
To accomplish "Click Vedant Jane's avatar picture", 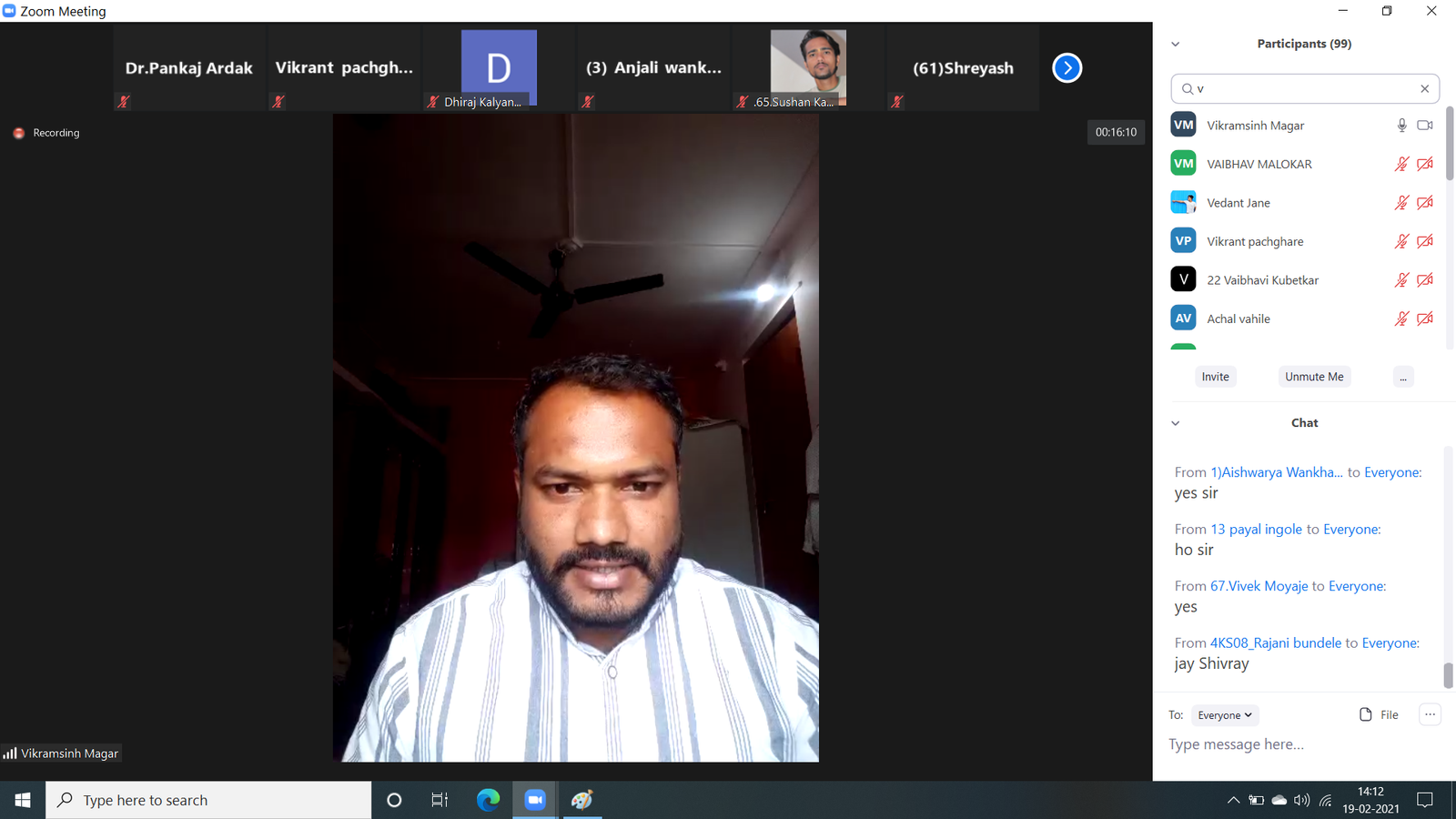I will (x=1183, y=202).
